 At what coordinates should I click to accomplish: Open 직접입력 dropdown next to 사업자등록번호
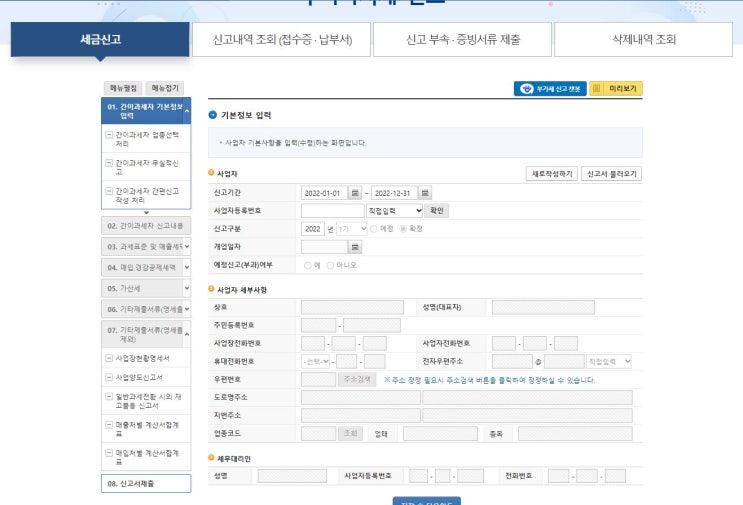coord(394,211)
